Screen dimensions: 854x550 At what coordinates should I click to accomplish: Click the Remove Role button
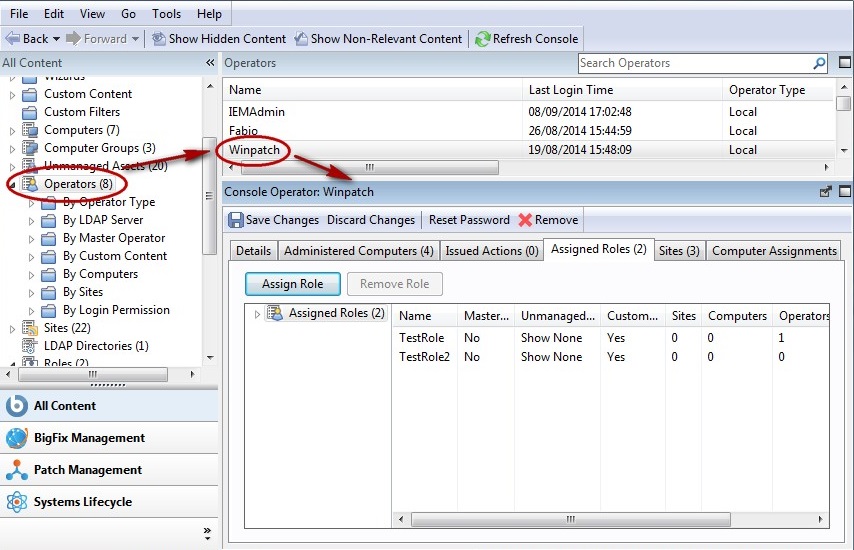click(x=394, y=284)
